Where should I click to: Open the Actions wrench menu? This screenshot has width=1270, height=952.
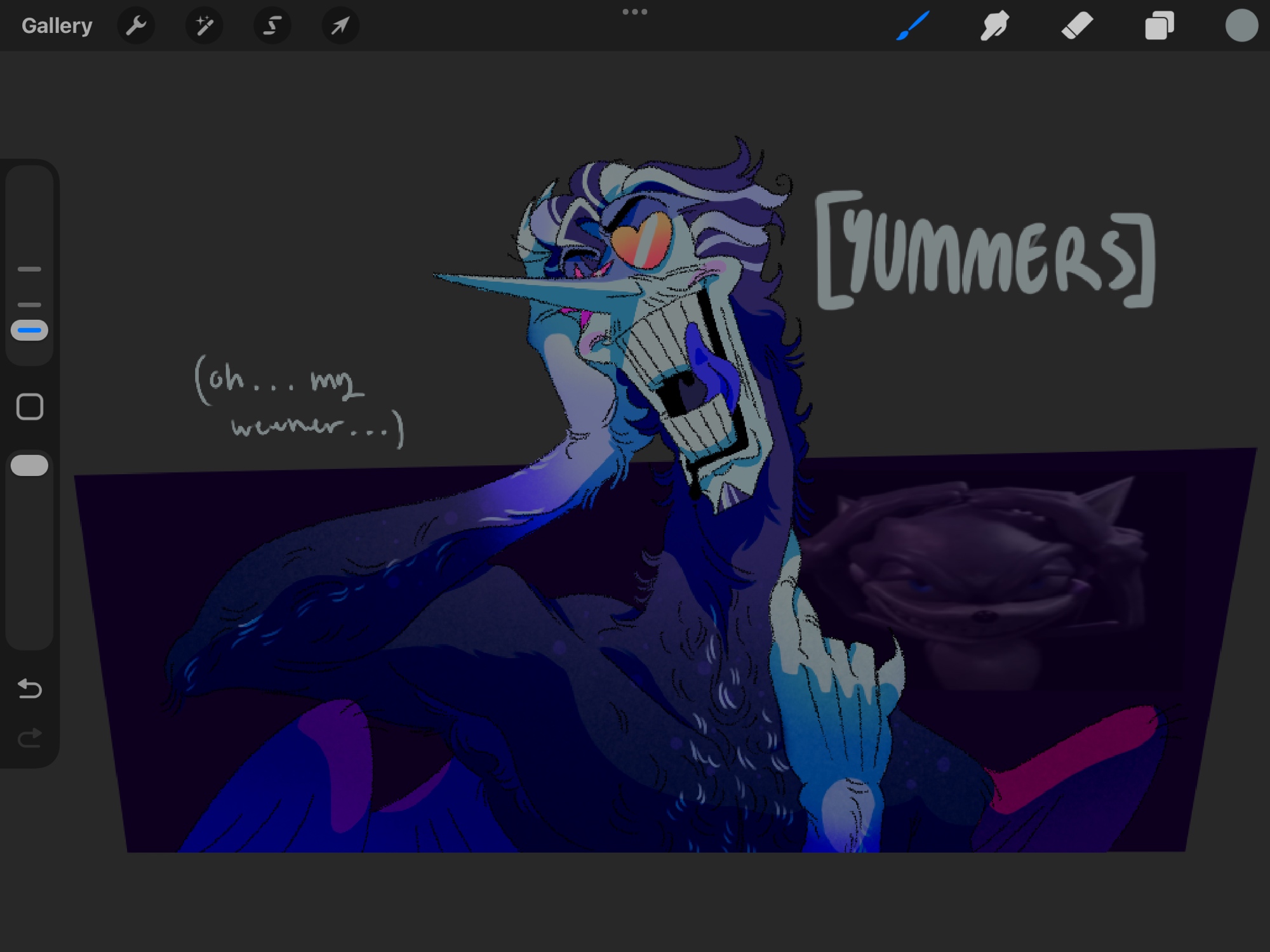click(x=136, y=26)
